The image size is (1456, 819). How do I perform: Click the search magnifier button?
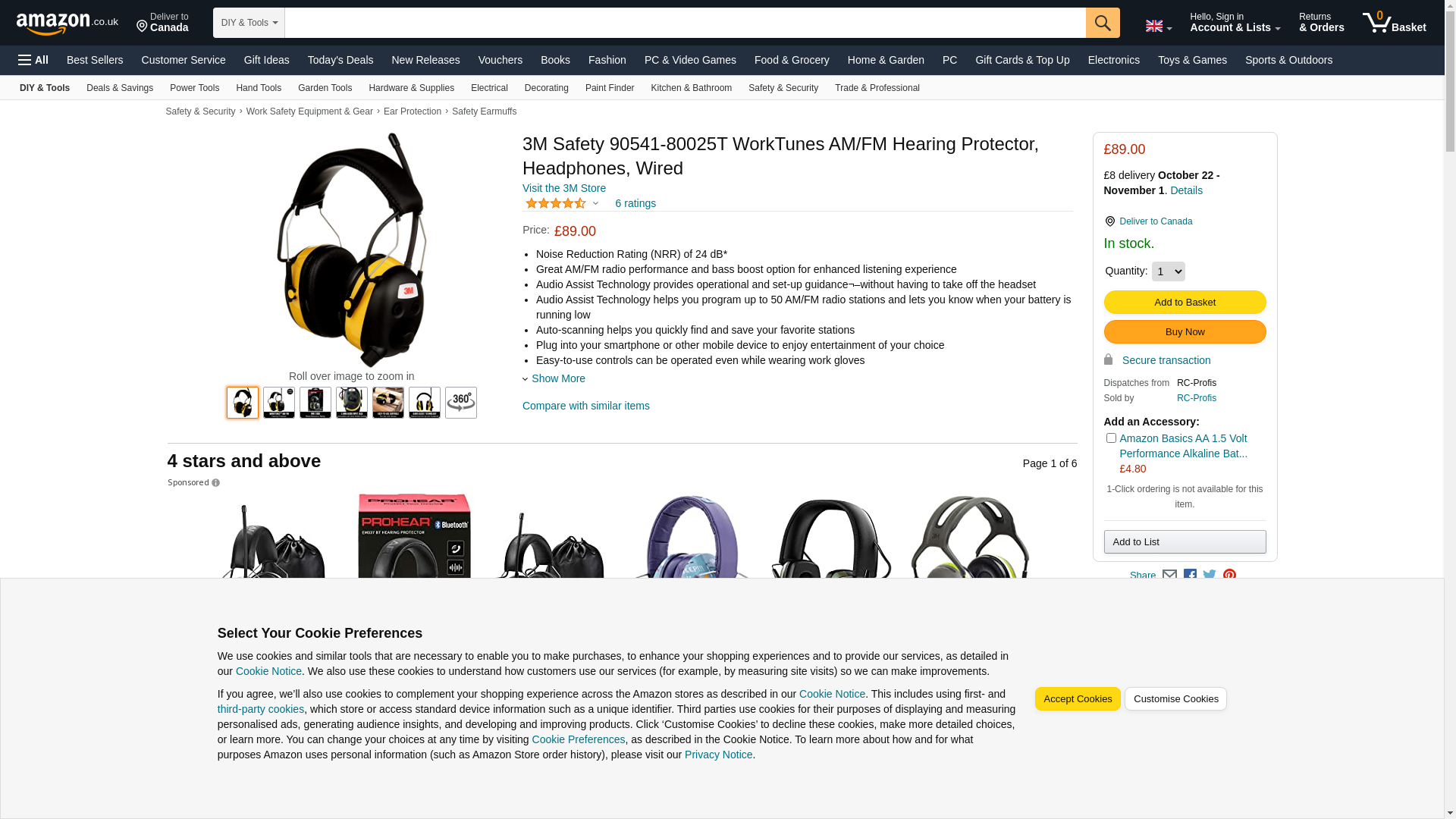click(x=1103, y=23)
